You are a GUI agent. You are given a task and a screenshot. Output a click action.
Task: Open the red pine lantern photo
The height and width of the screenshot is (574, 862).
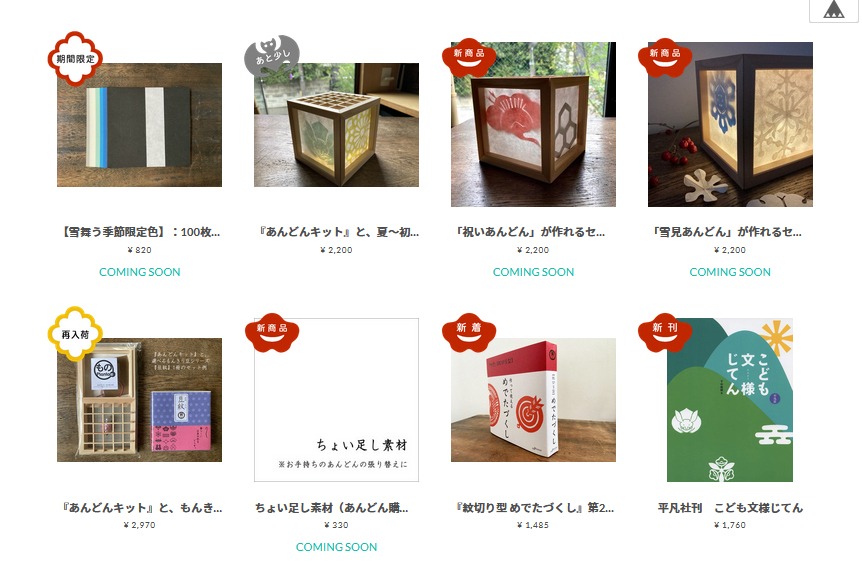(533, 124)
